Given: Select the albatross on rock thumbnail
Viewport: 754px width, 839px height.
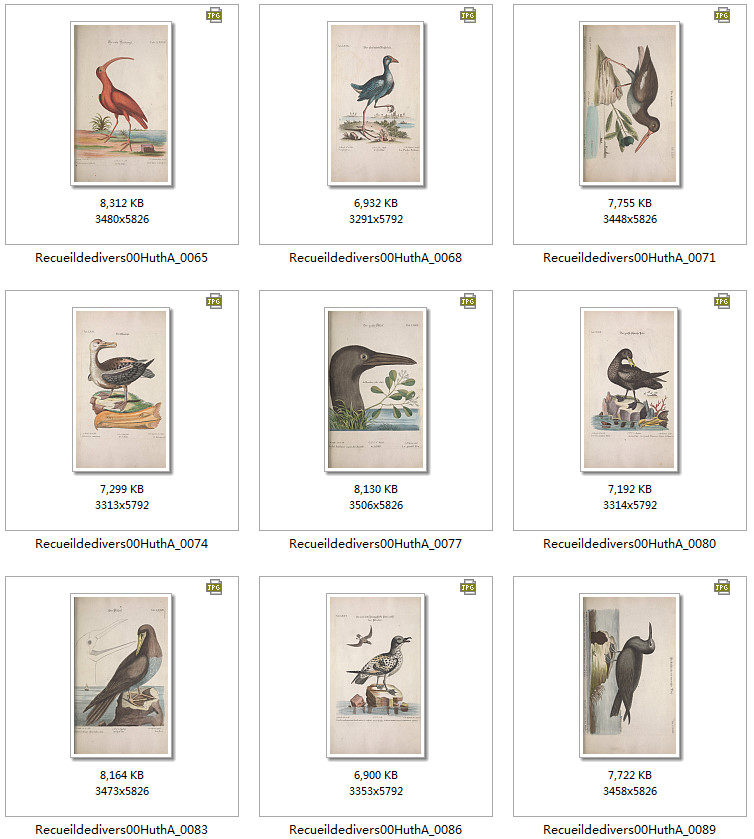Looking at the screenshot, I should [121, 390].
